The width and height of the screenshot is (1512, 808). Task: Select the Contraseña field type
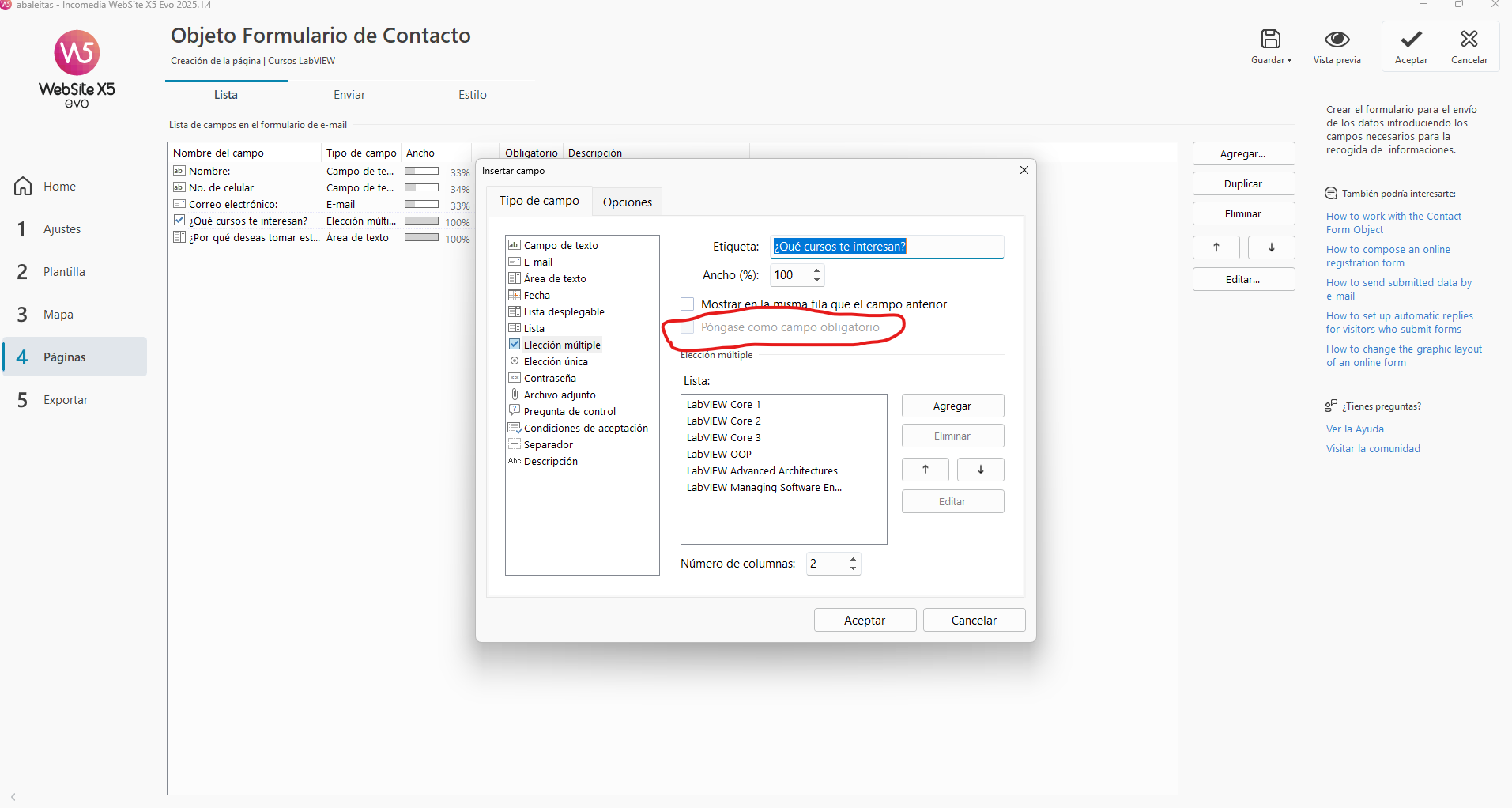coord(549,378)
